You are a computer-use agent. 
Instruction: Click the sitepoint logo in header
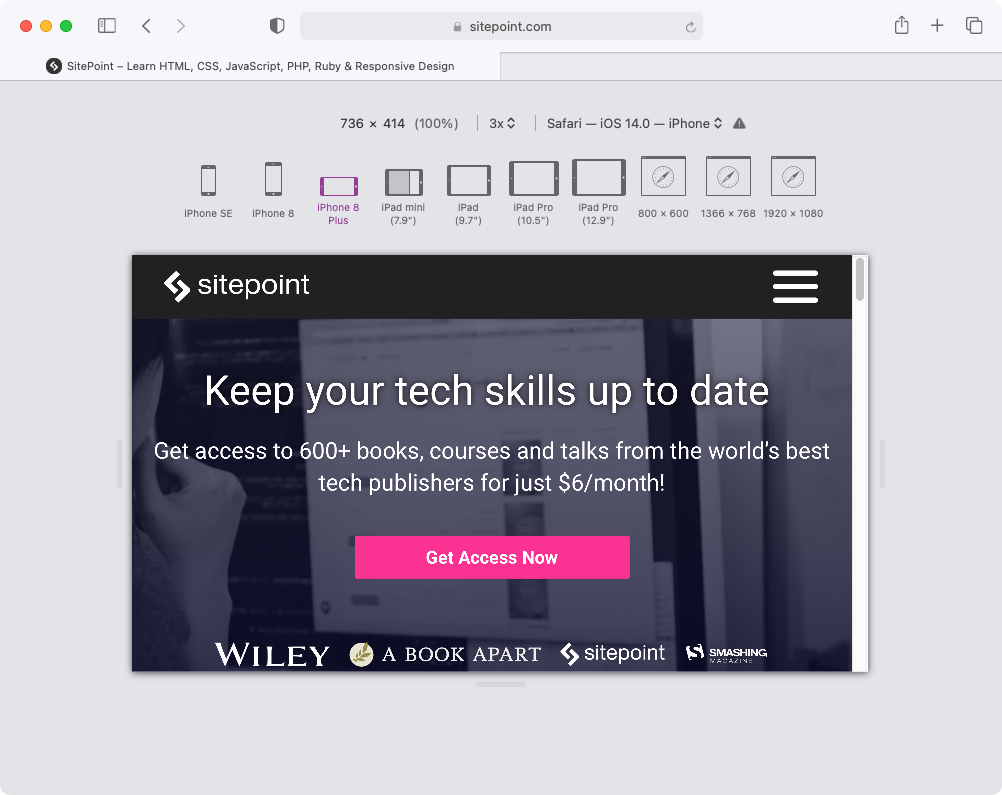pyautogui.click(x=236, y=286)
